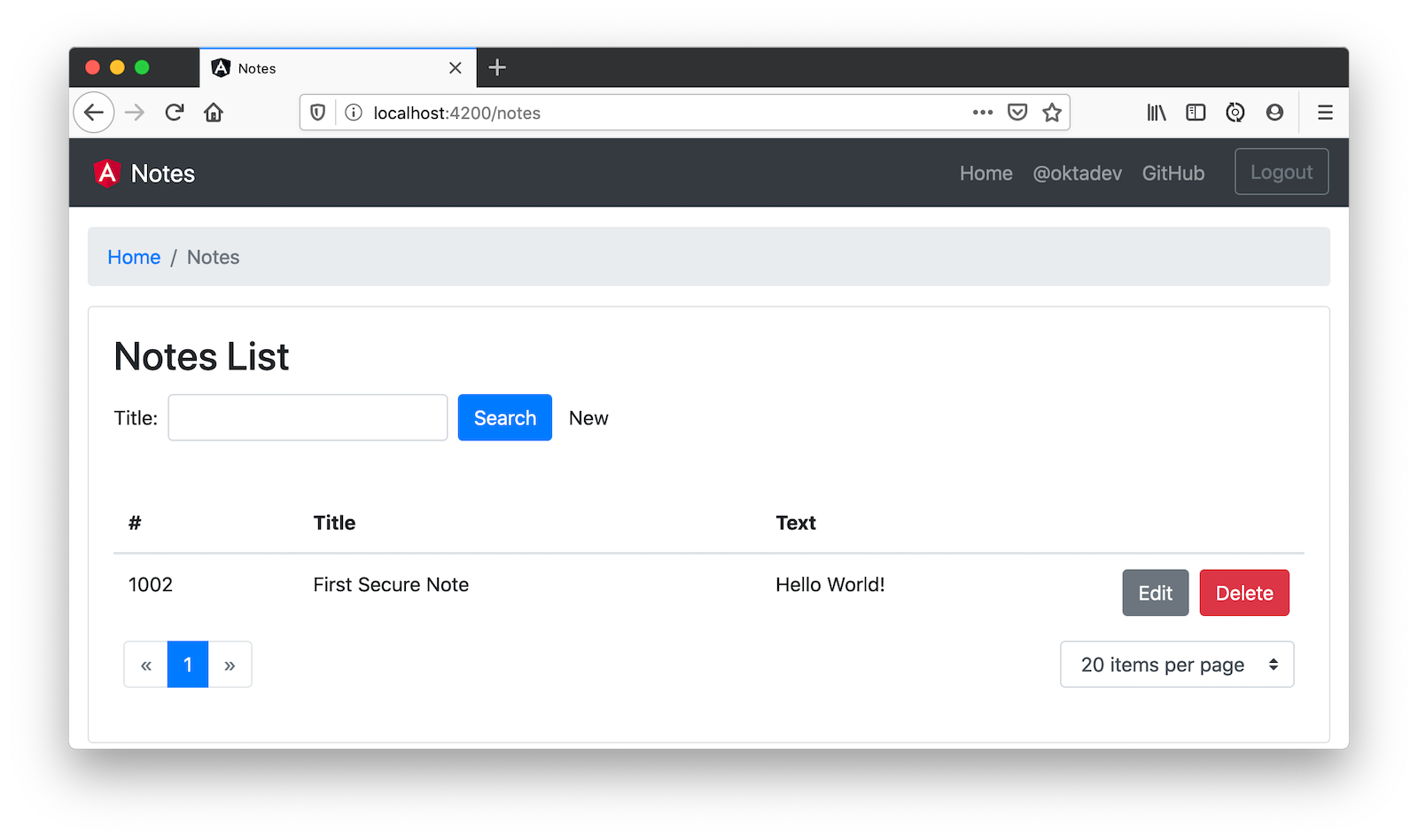The height and width of the screenshot is (840, 1418).
Task: Open the Firefox account icon
Action: pos(1274,113)
